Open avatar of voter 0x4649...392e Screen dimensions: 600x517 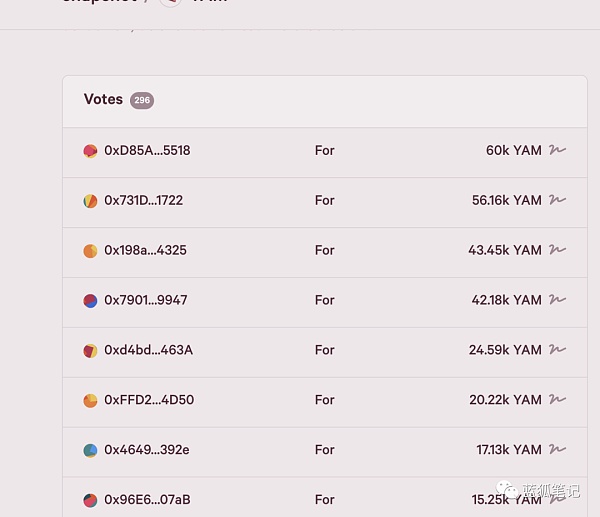(91, 451)
